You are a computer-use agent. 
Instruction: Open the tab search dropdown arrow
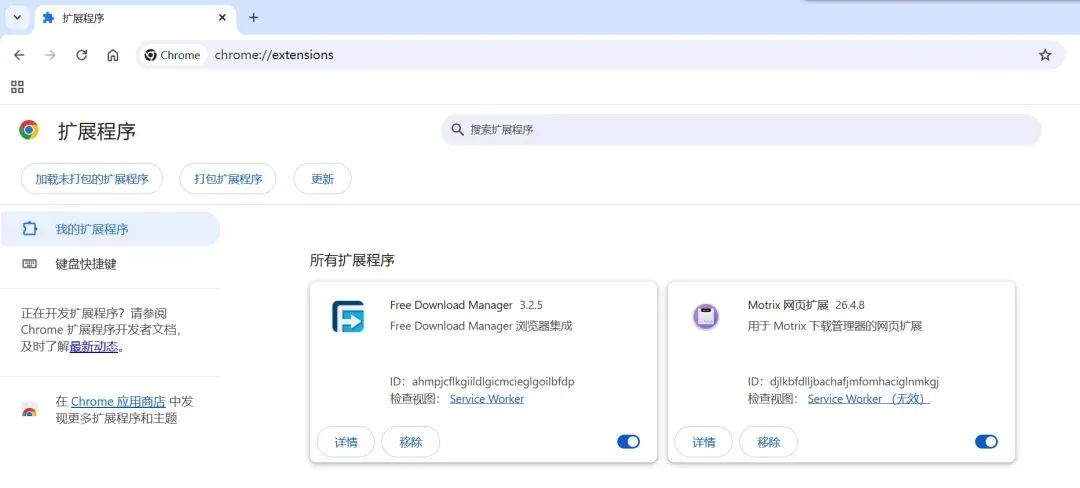tap(17, 18)
